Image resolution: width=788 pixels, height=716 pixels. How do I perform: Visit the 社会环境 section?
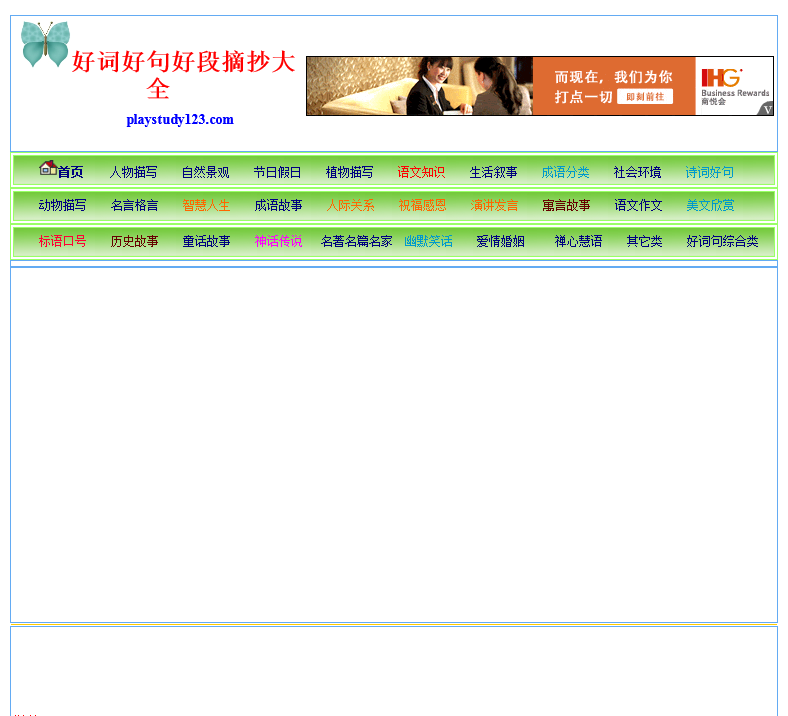[x=637, y=172]
